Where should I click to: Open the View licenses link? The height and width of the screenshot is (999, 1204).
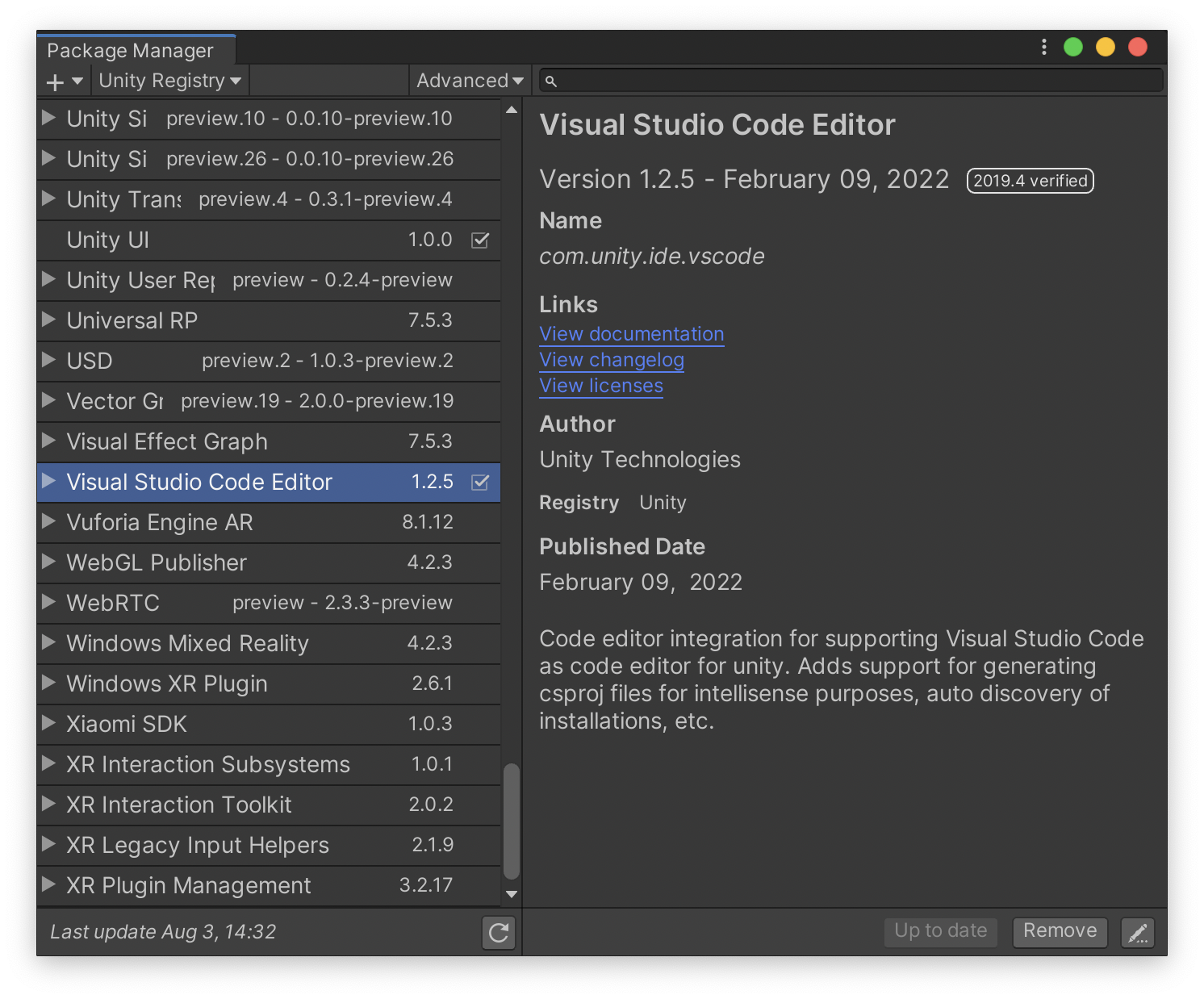click(601, 386)
